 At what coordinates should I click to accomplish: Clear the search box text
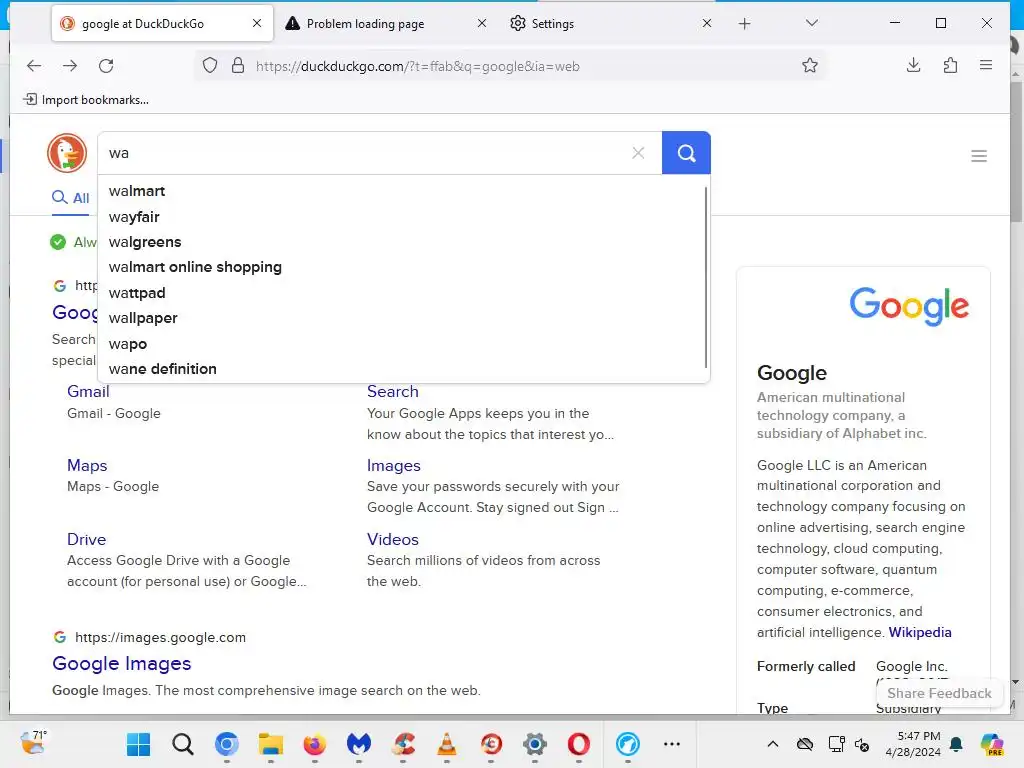tap(638, 153)
